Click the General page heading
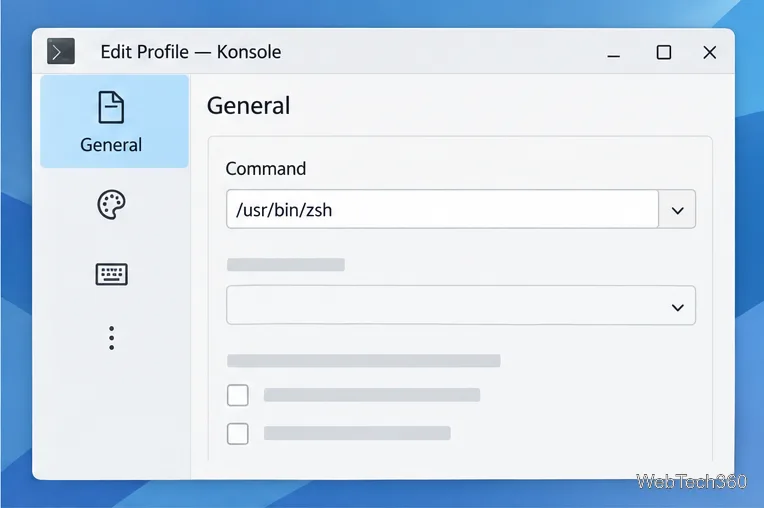 tap(248, 106)
